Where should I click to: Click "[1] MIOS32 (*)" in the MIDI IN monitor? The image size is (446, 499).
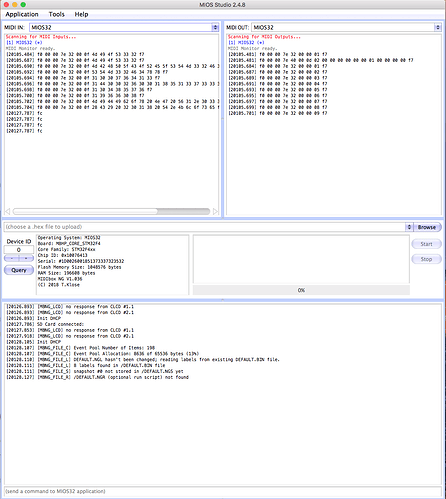tap(24, 43)
